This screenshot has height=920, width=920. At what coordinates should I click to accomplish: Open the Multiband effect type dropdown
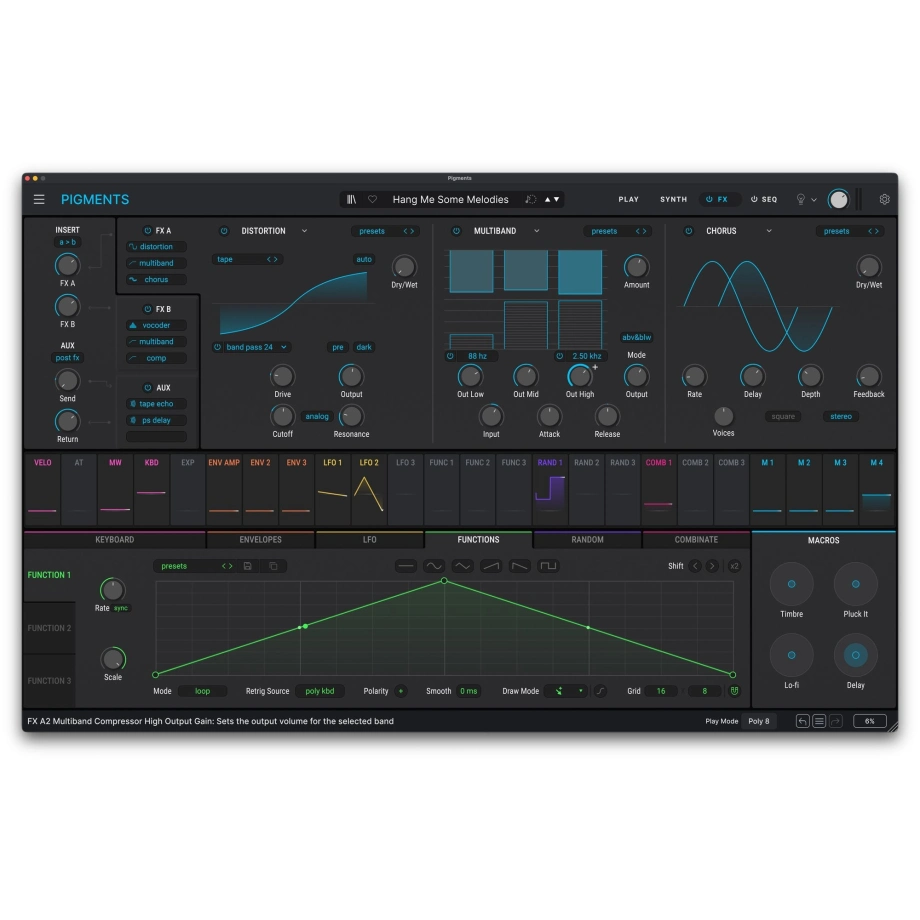pyautogui.click(x=536, y=231)
